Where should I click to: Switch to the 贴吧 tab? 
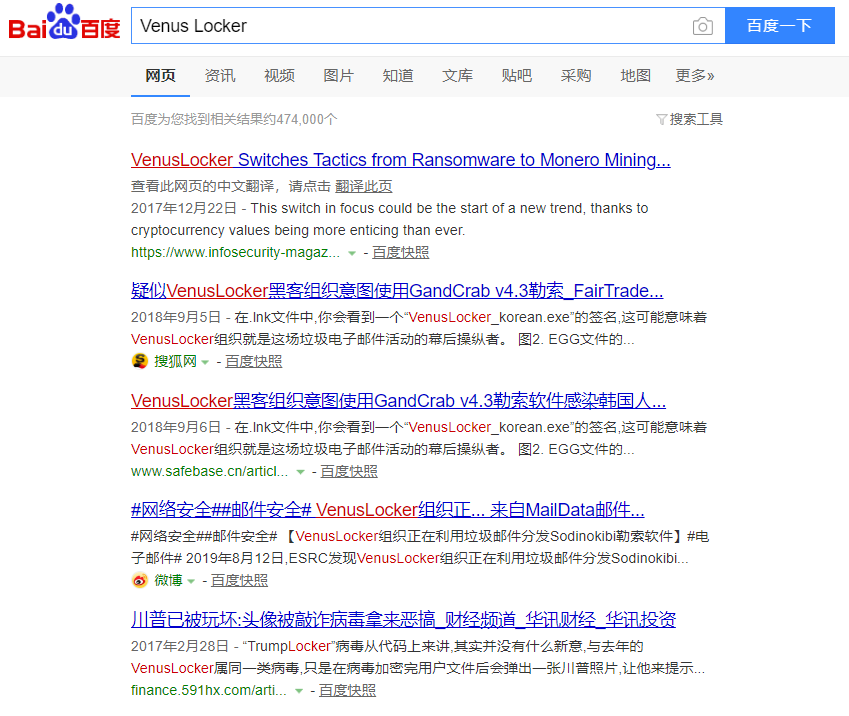point(517,76)
